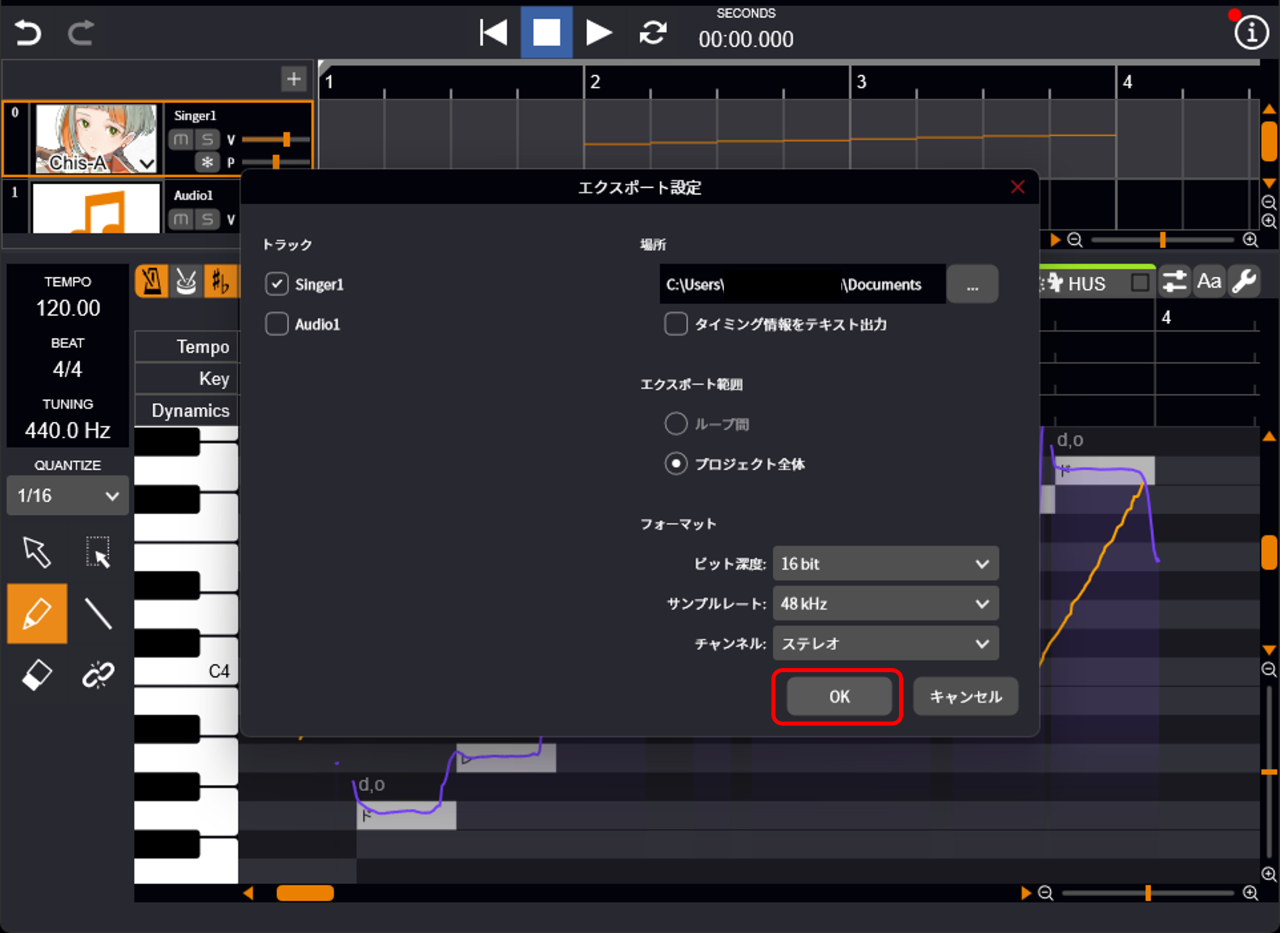The height and width of the screenshot is (933, 1280).
Task: Click the undo arrow icon
Action: click(x=28, y=33)
